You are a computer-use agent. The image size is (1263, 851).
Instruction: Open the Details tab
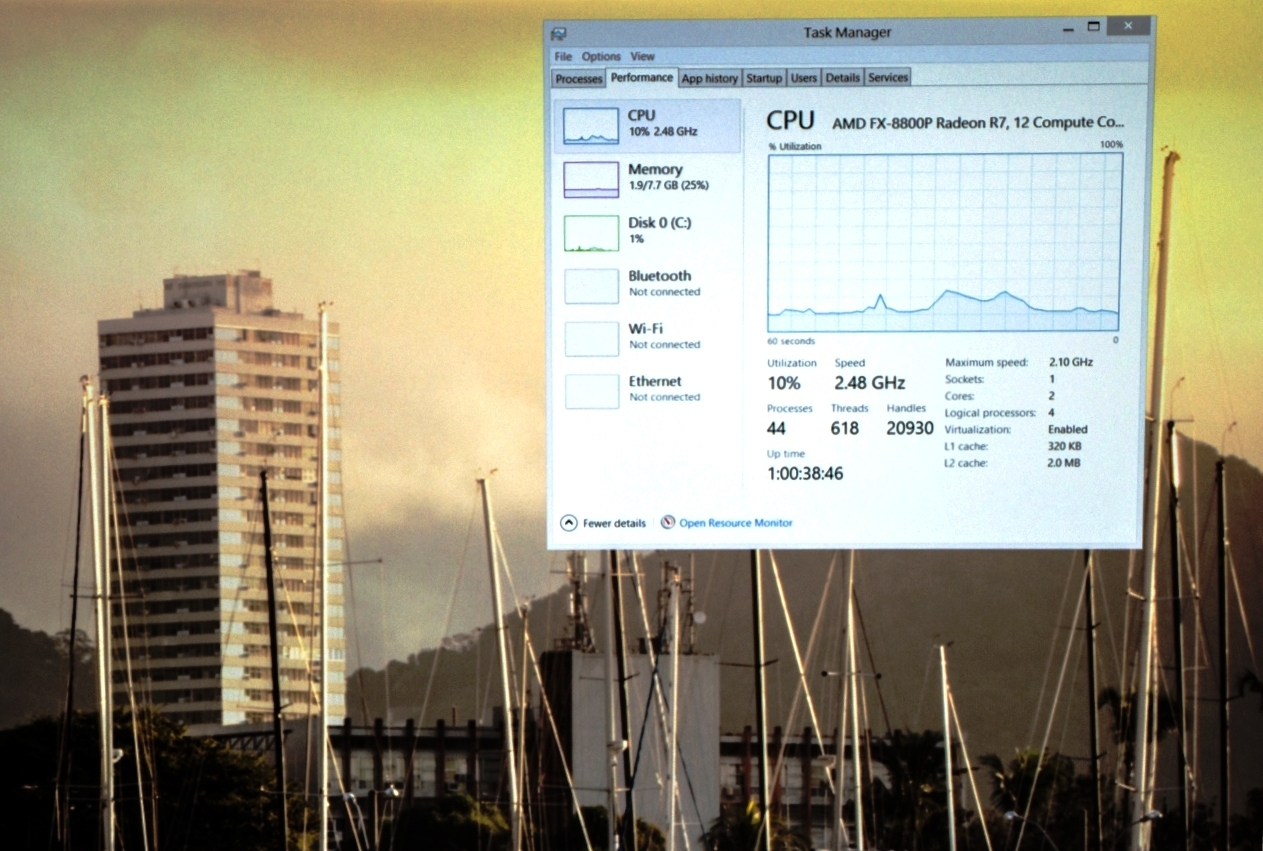pos(843,78)
